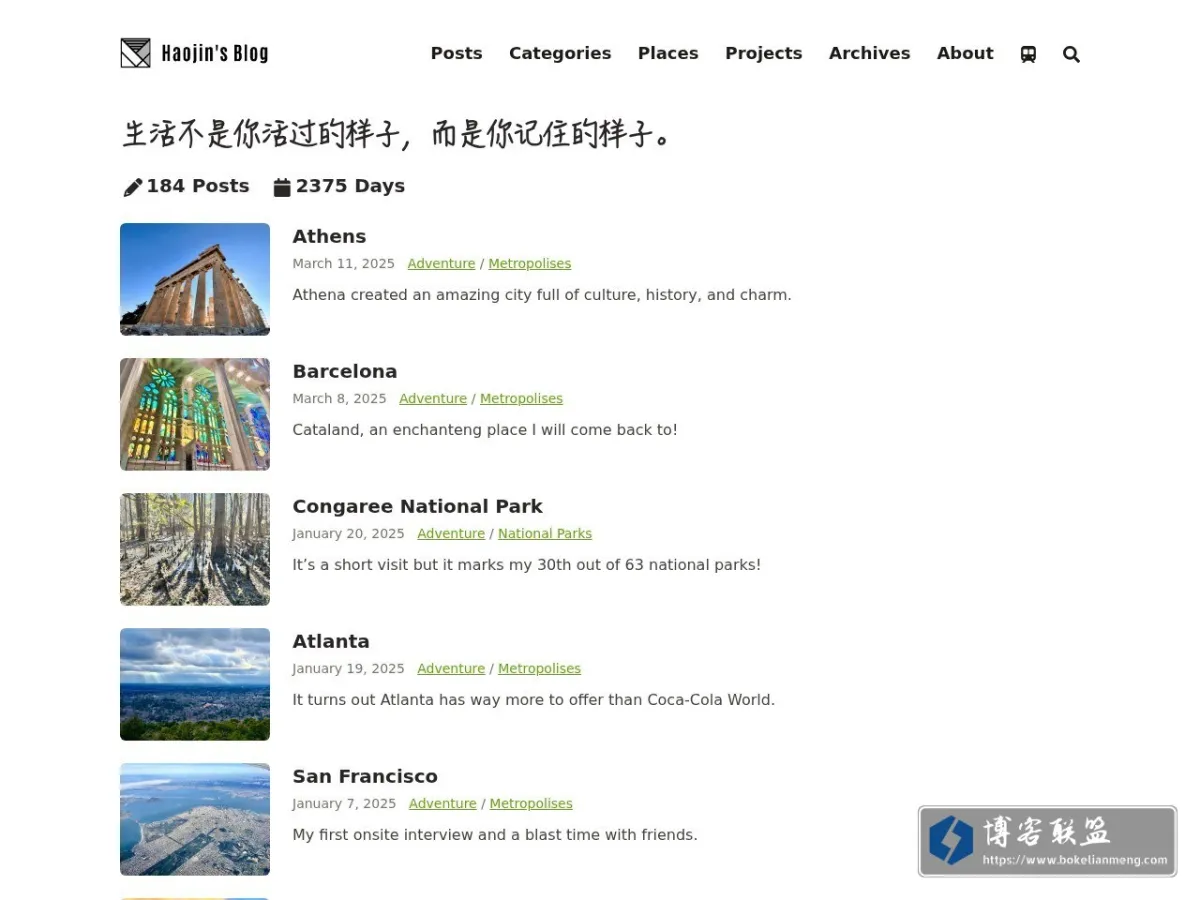Navigate to Places in the top menu
Image resolution: width=1200 pixels, height=900 pixels.
(x=668, y=53)
